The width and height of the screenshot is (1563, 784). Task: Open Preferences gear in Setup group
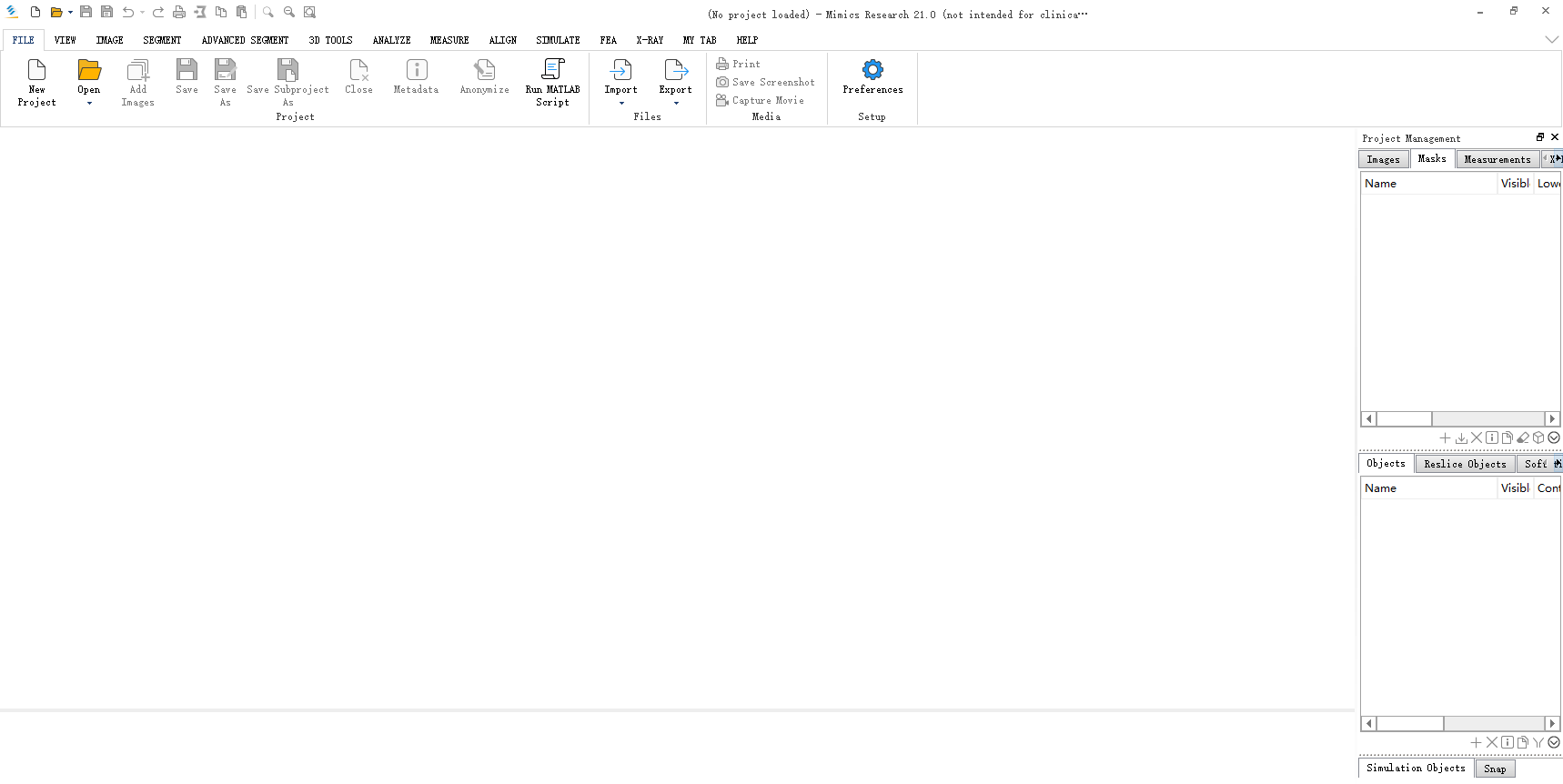(x=872, y=71)
